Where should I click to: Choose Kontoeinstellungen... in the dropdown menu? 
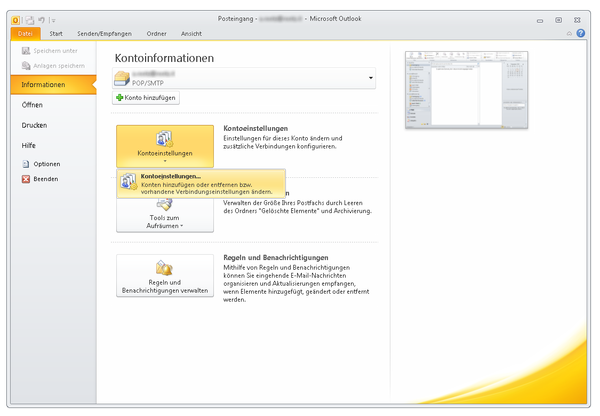201,184
